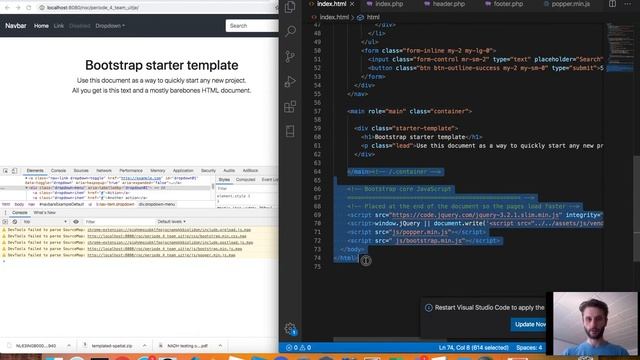This screenshot has width=640, height=360.
Task: Click the #navbarsExampleDefault breadcrumb in DevTools
Action: [x=61, y=204]
